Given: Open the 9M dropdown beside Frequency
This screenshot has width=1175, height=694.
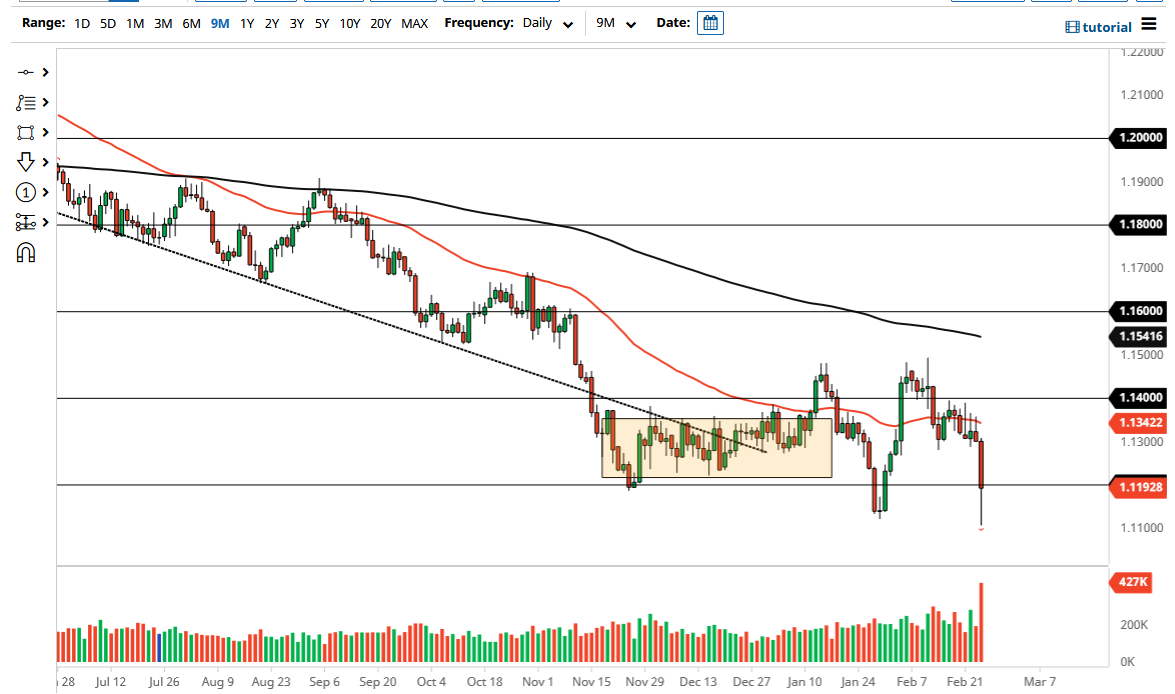Looking at the screenshot, I should point(615,23).
